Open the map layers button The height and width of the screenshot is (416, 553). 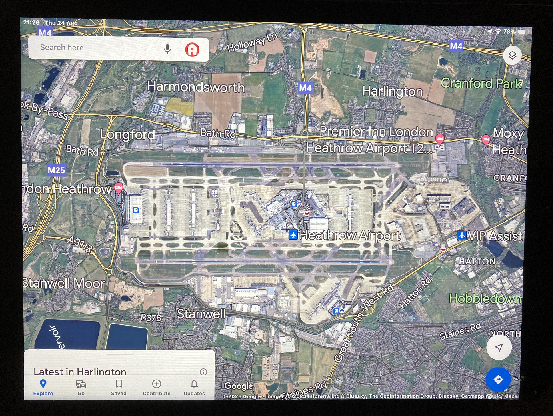pos(512,55)
